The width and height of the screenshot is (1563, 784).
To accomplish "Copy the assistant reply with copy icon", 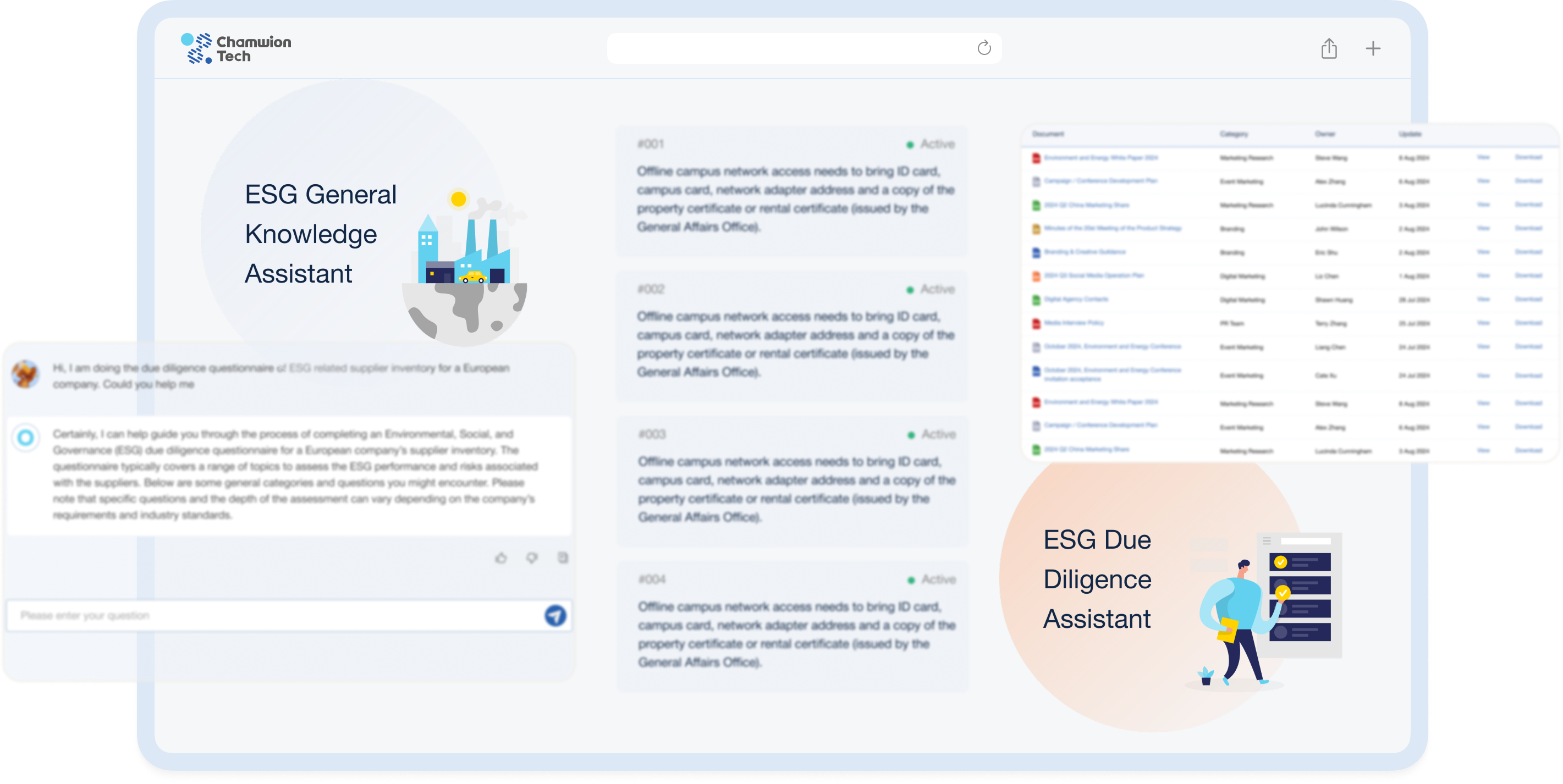I will [563, 558].
